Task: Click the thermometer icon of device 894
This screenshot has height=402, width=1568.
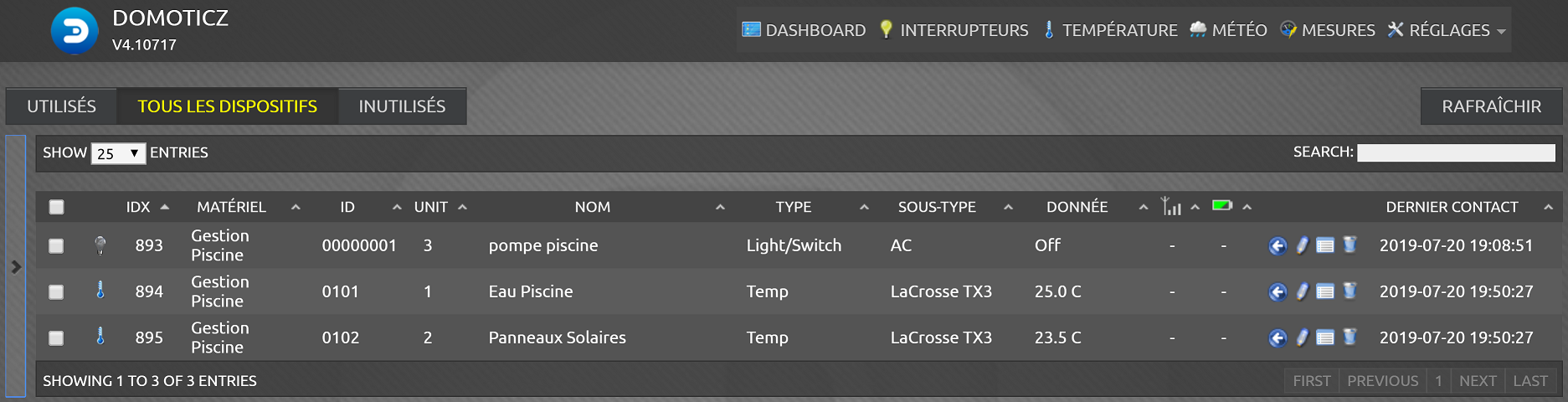Action: [100, 291]
